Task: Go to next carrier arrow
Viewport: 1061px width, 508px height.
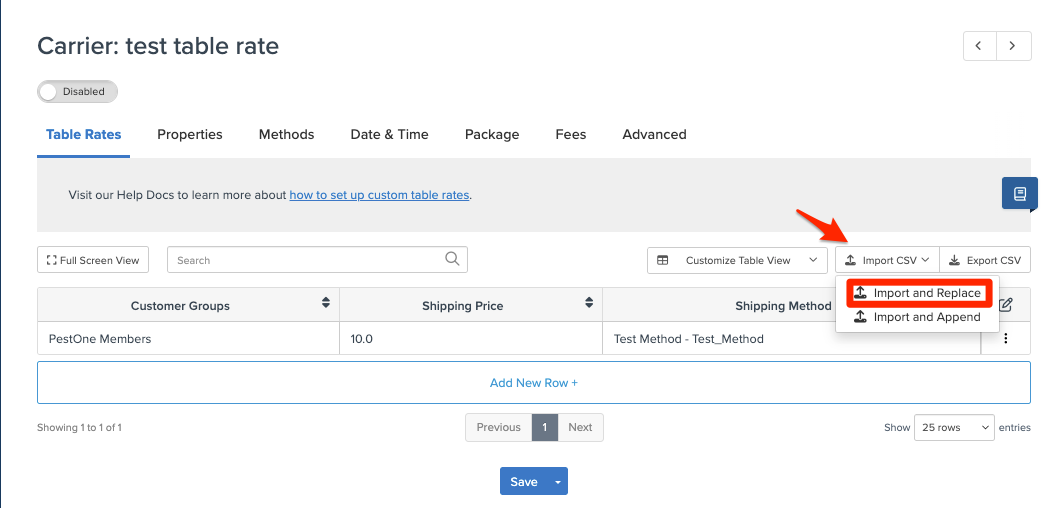Action: pyautogui.click(x=1014, y=46)
